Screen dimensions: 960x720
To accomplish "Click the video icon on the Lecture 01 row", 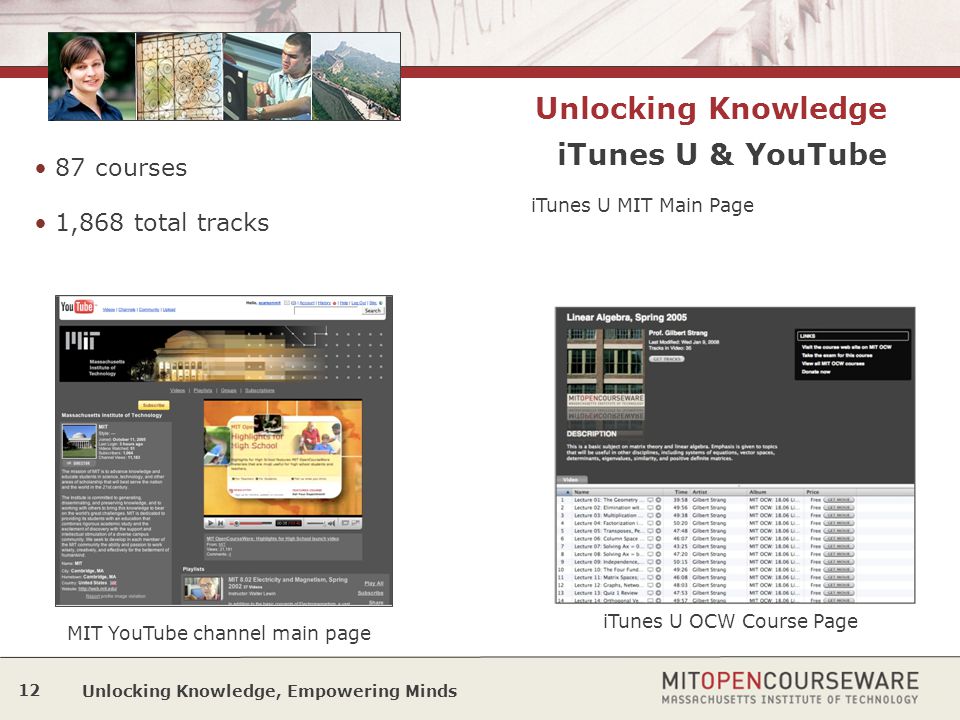I will point(650,500).
